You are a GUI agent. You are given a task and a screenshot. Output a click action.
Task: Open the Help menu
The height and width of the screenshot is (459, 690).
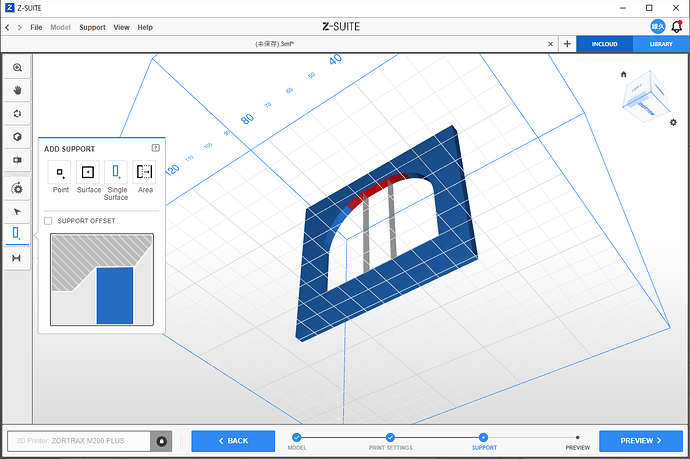coord(145,27)
